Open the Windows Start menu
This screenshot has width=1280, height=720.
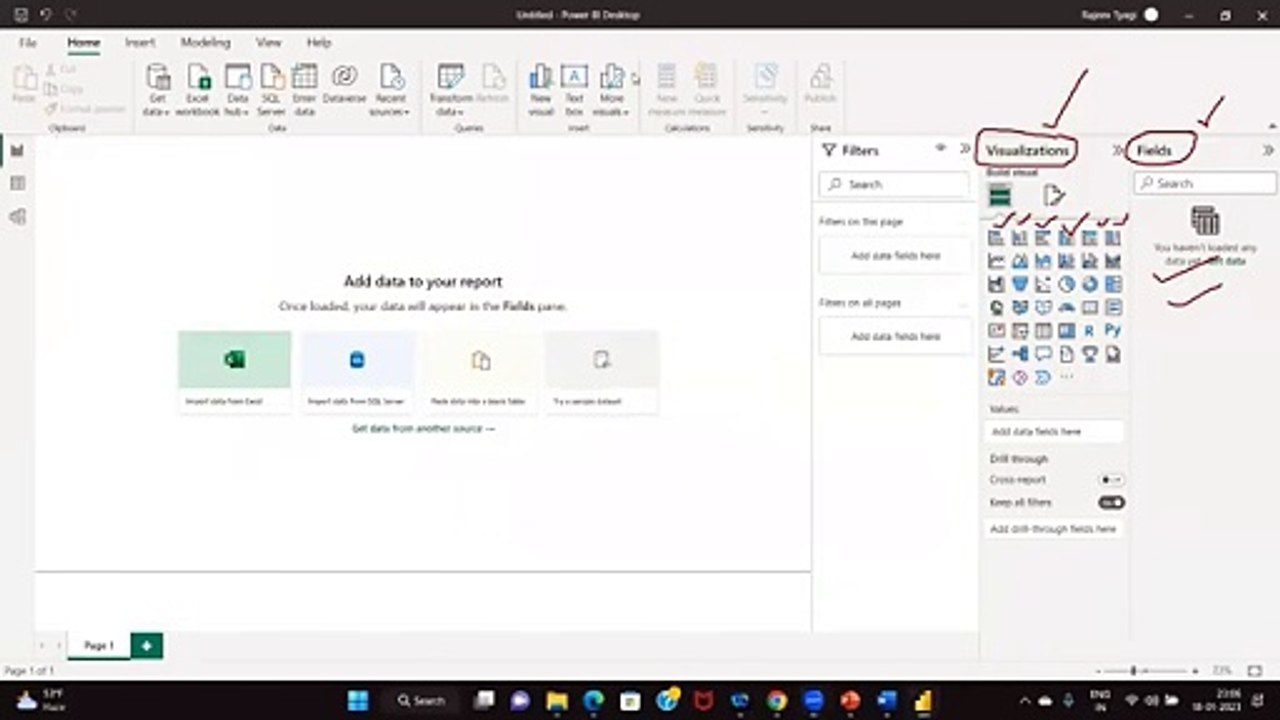(x=358, y=701)
